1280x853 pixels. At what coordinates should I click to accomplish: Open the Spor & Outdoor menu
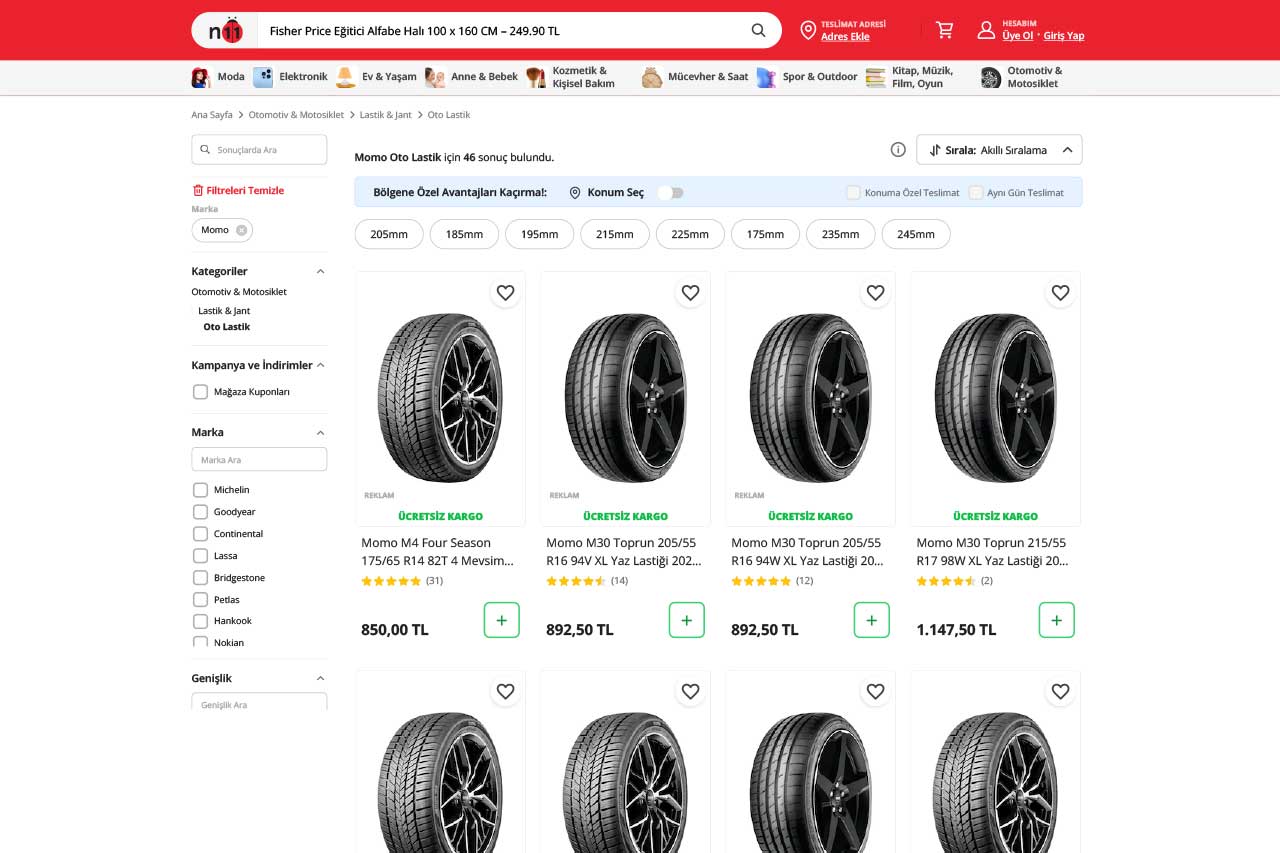point(808,77)
